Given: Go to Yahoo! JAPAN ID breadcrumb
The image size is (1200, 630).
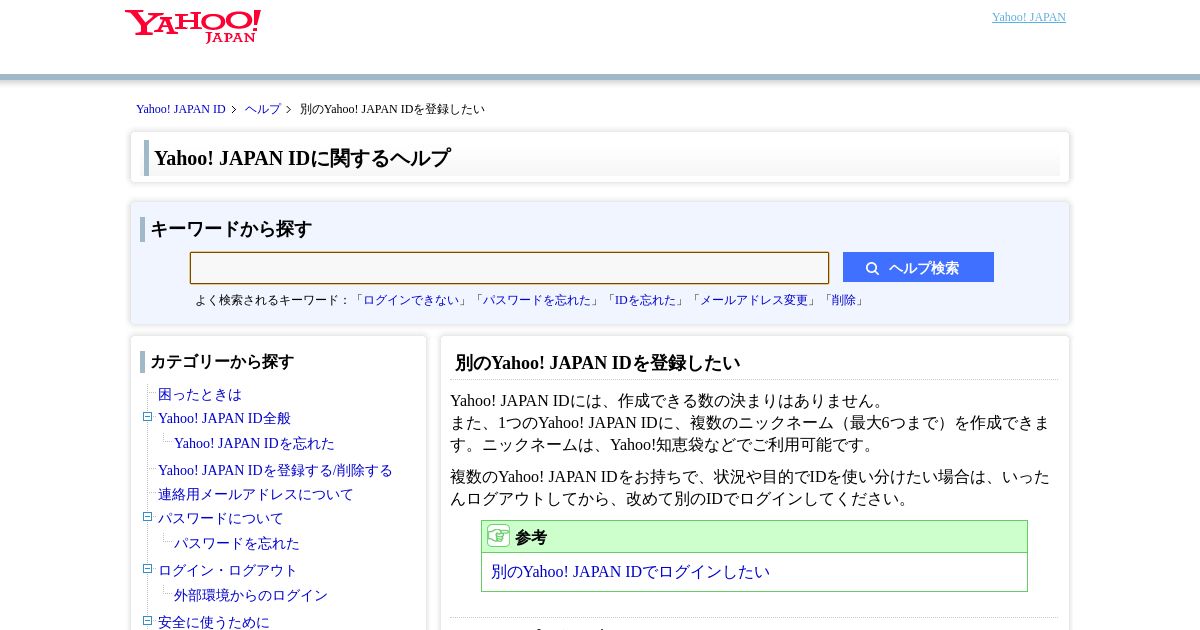Looking at the screenshot, I should point(181,109).
